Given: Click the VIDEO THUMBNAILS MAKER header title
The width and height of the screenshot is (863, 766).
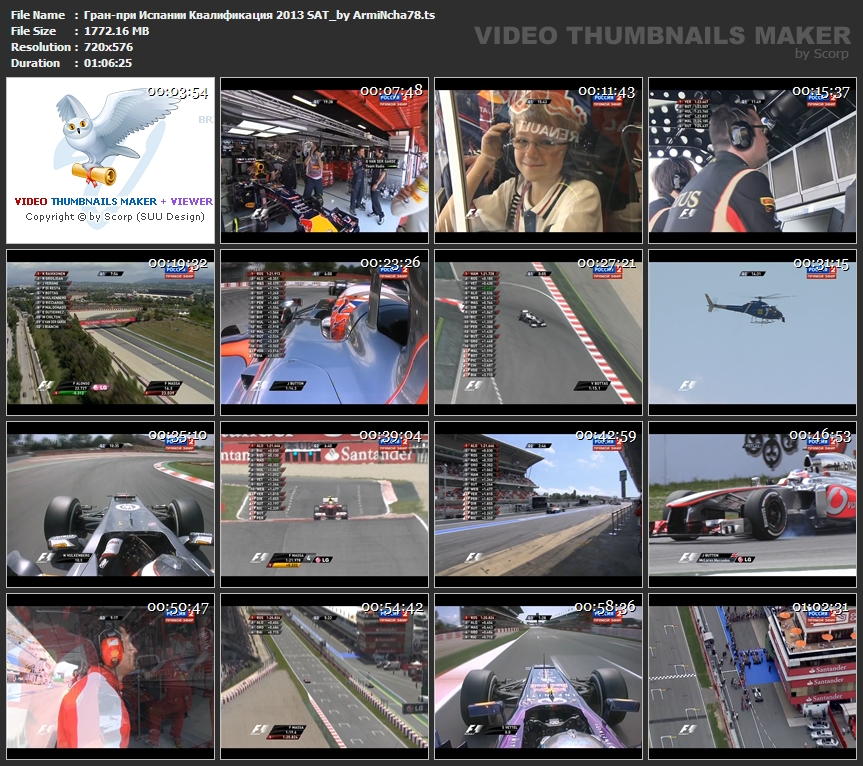Looking at the screenshot, I should [x=661, y=36].
